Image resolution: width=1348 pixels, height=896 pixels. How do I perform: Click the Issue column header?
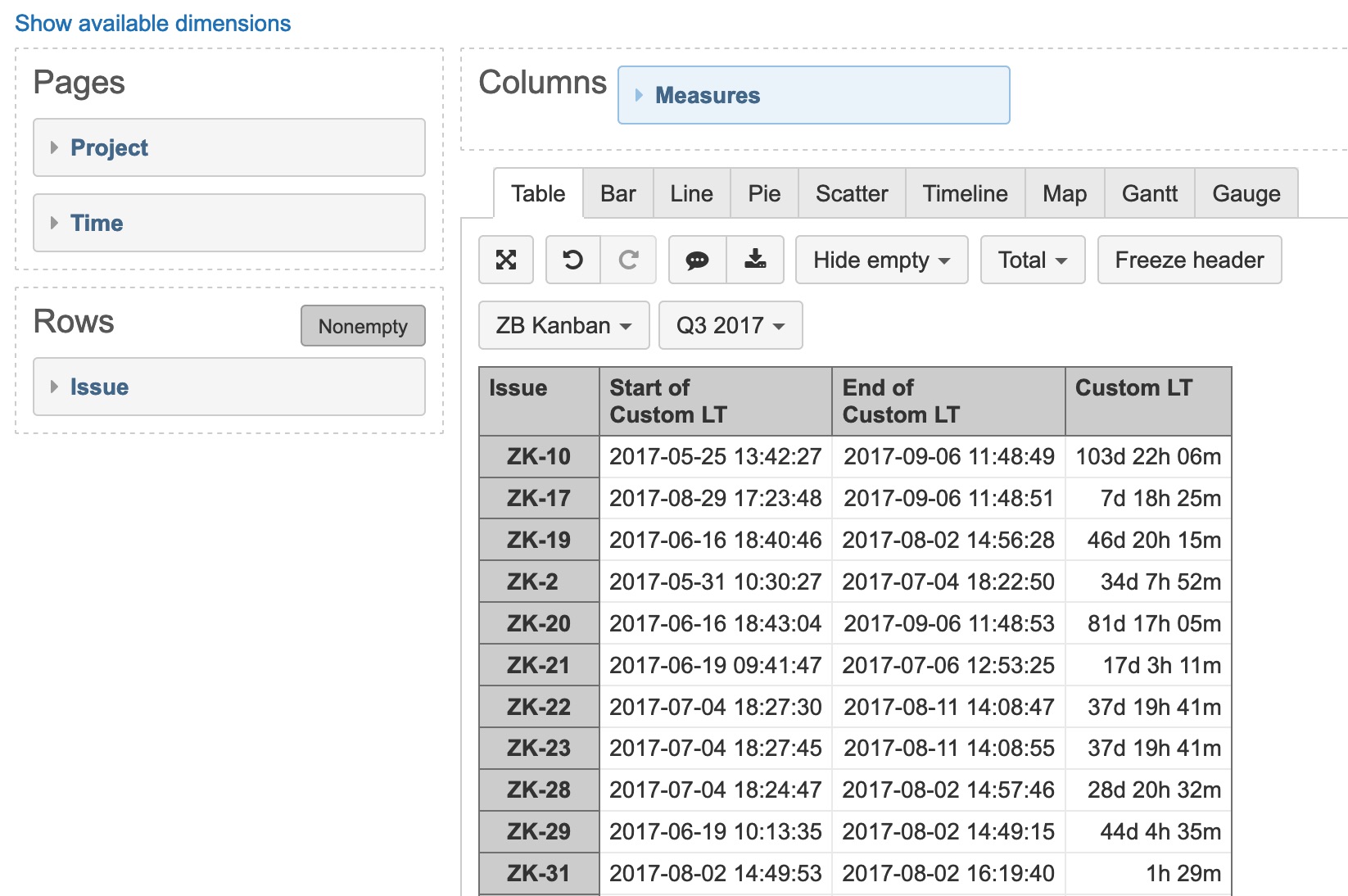pos(539,400)
